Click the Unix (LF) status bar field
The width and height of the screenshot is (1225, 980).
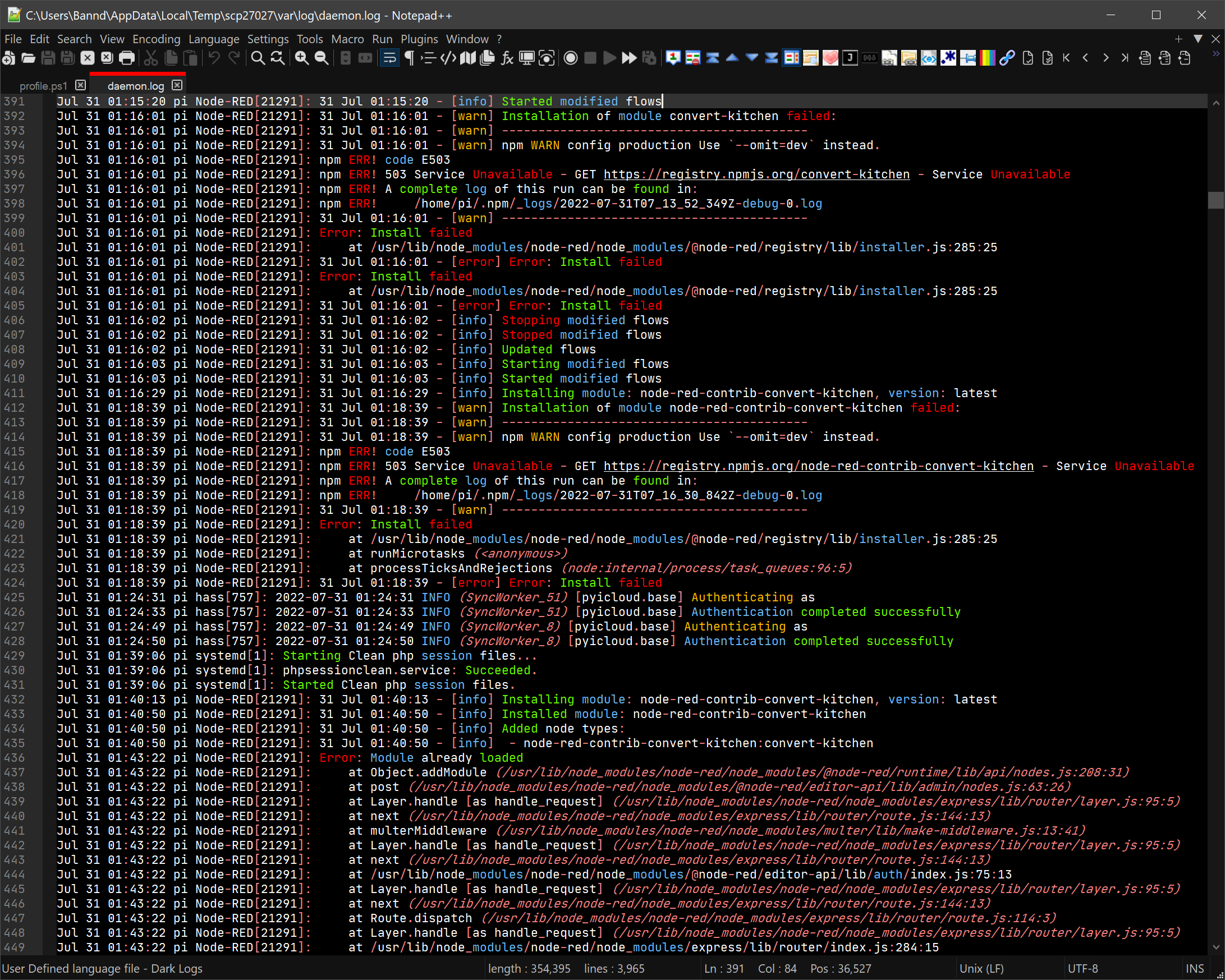click(981, 969)
